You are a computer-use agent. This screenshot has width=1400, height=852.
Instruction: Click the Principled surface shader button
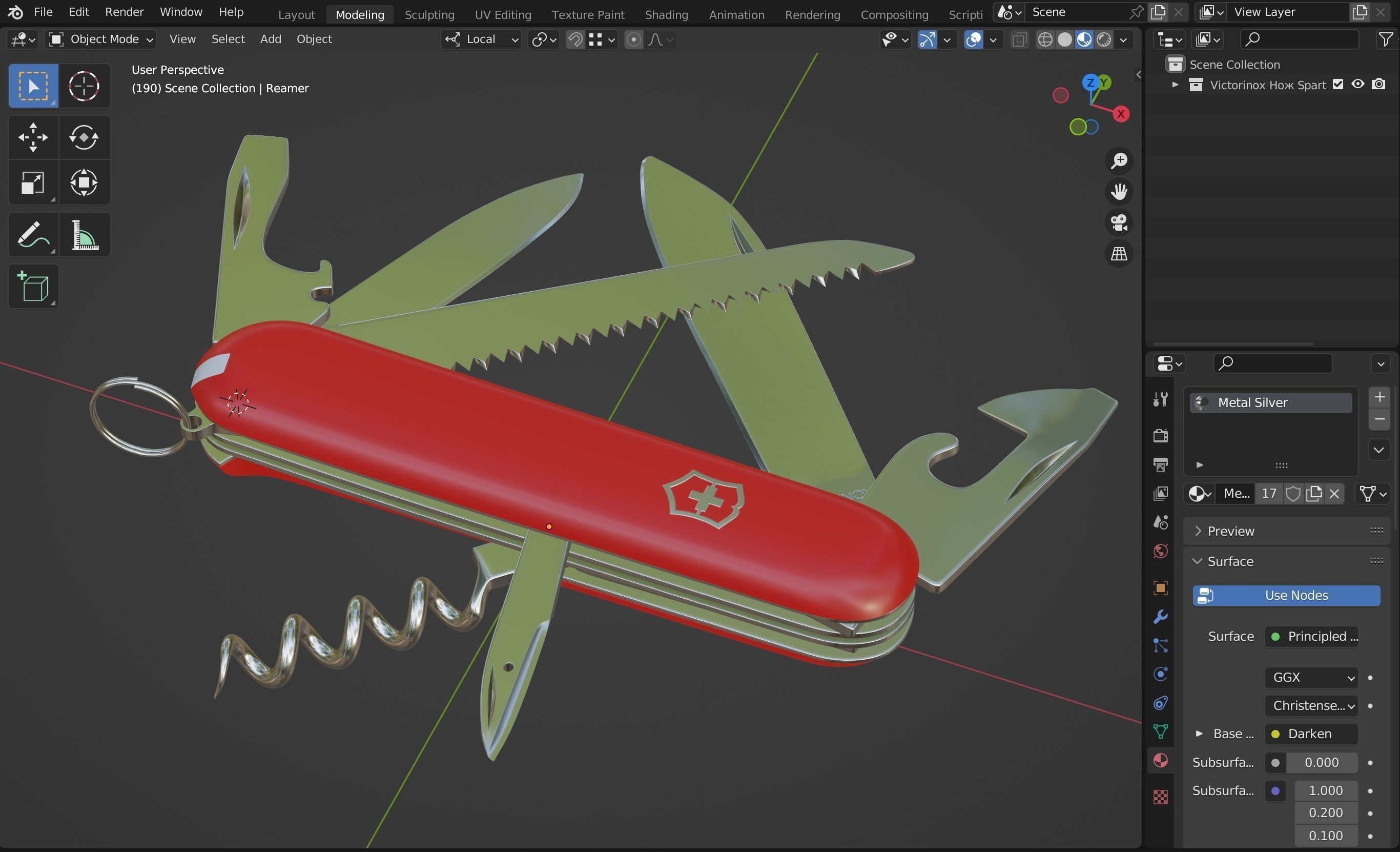pos(1311,636)
